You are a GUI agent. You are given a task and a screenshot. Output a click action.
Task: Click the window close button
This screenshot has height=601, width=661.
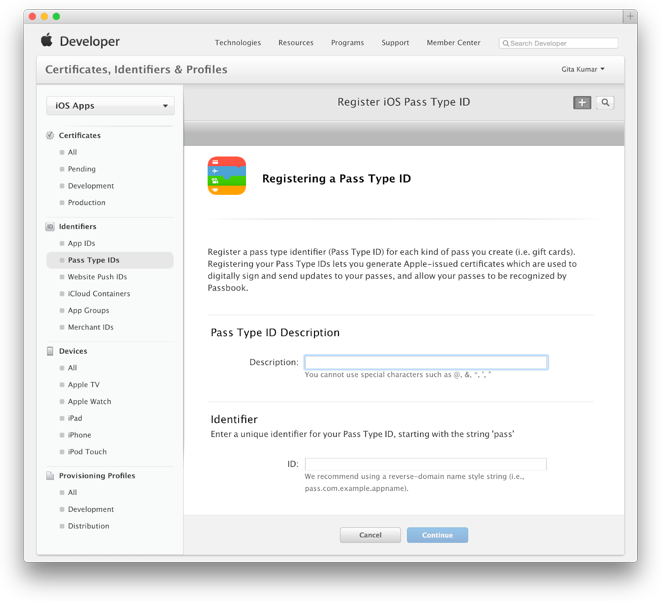pyautogui.click(x=32, y=16)
